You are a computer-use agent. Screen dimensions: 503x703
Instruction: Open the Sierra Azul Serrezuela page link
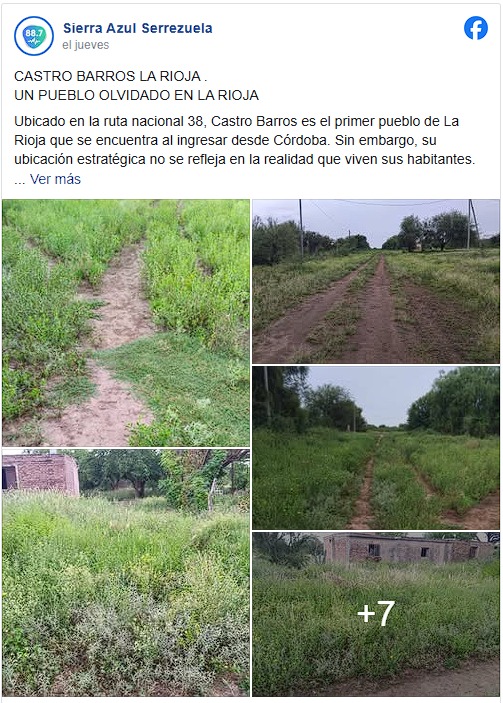point(138,28)
